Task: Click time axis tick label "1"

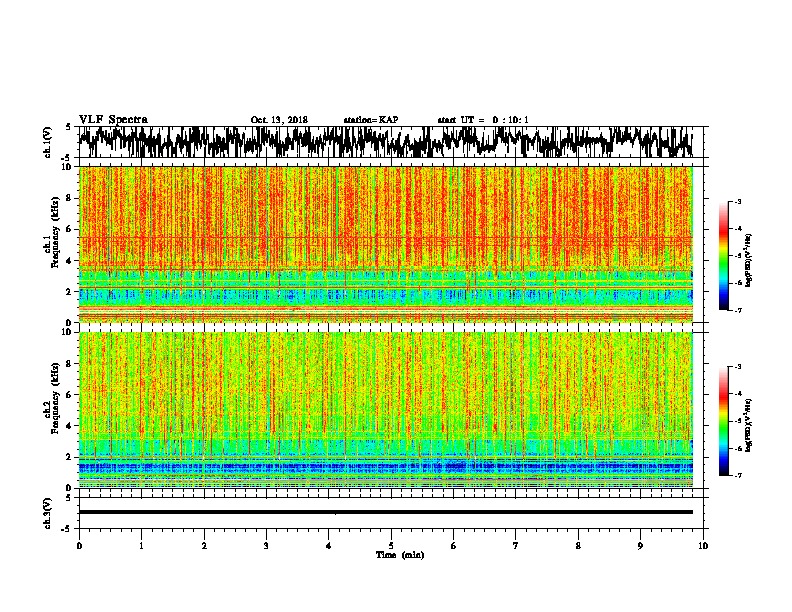Action: click(x=141, y=545)
